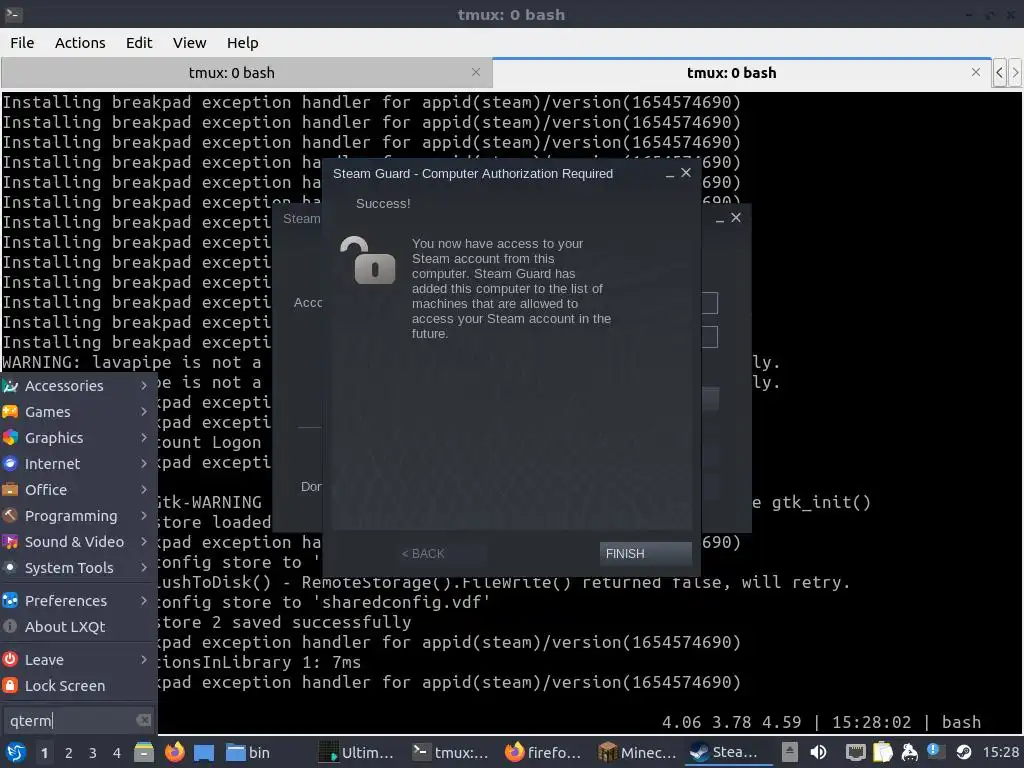
Task: Switch to virtual desktop 4
Action: [117, 753]
